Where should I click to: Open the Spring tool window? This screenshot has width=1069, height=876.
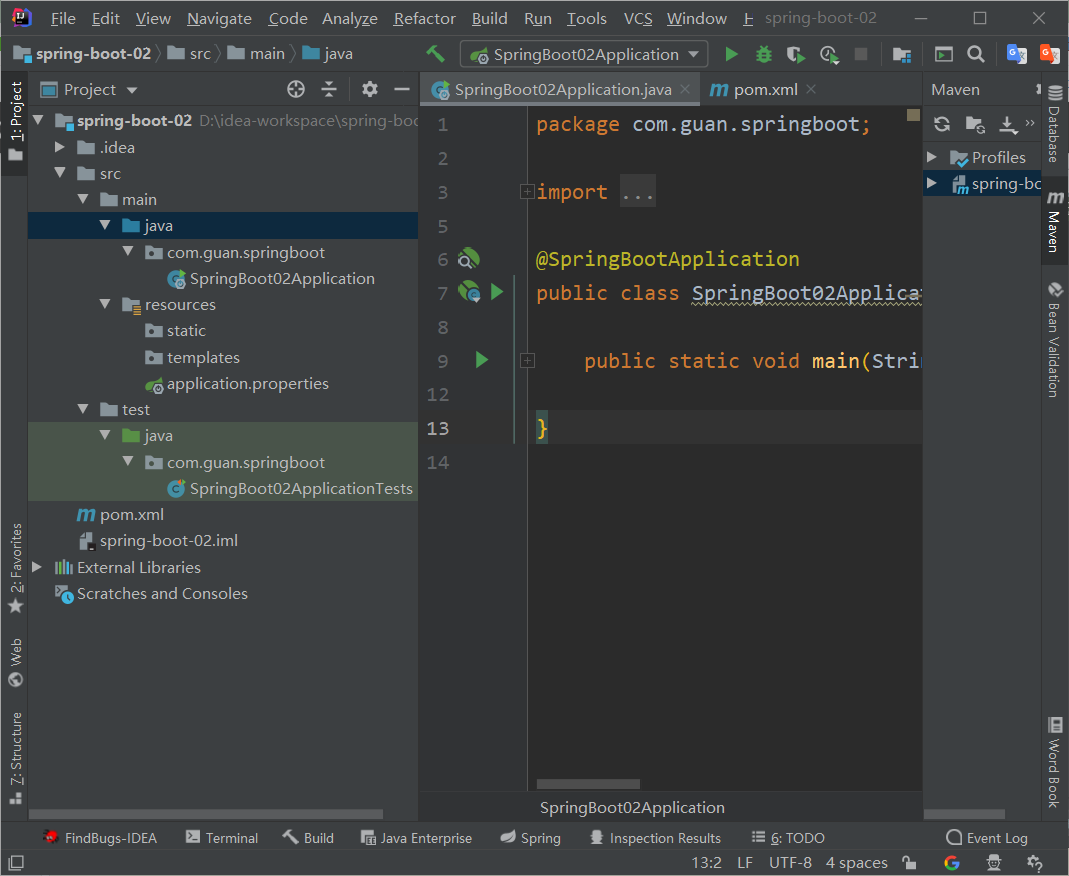[530, 838]
